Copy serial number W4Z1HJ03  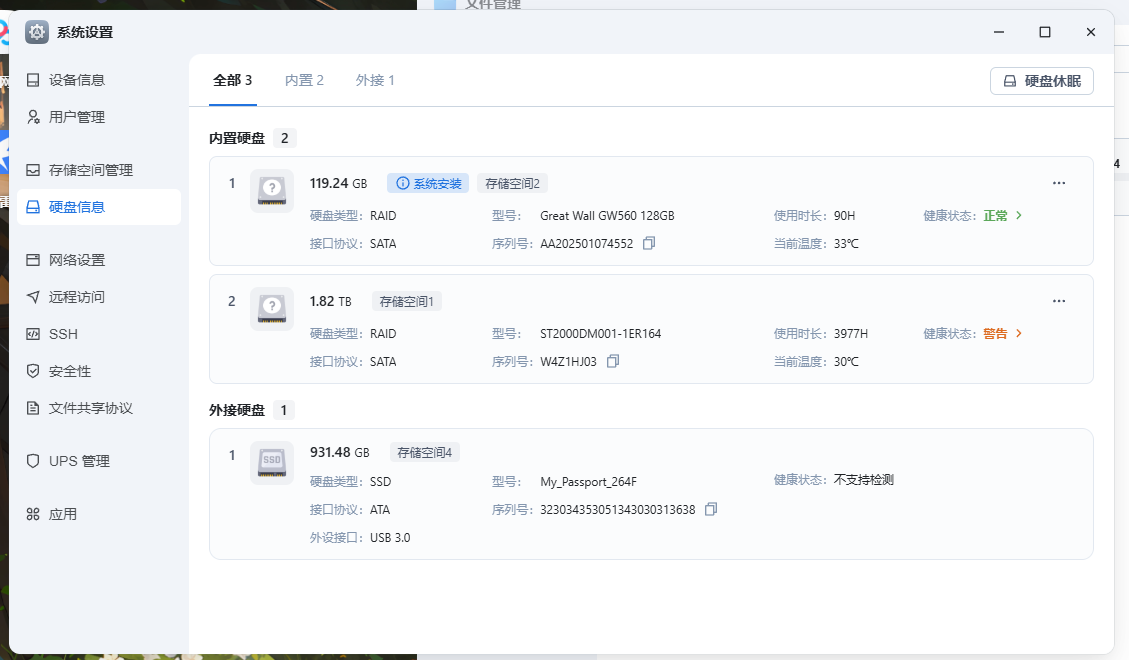pyautogui.click(x=613, y=361)
